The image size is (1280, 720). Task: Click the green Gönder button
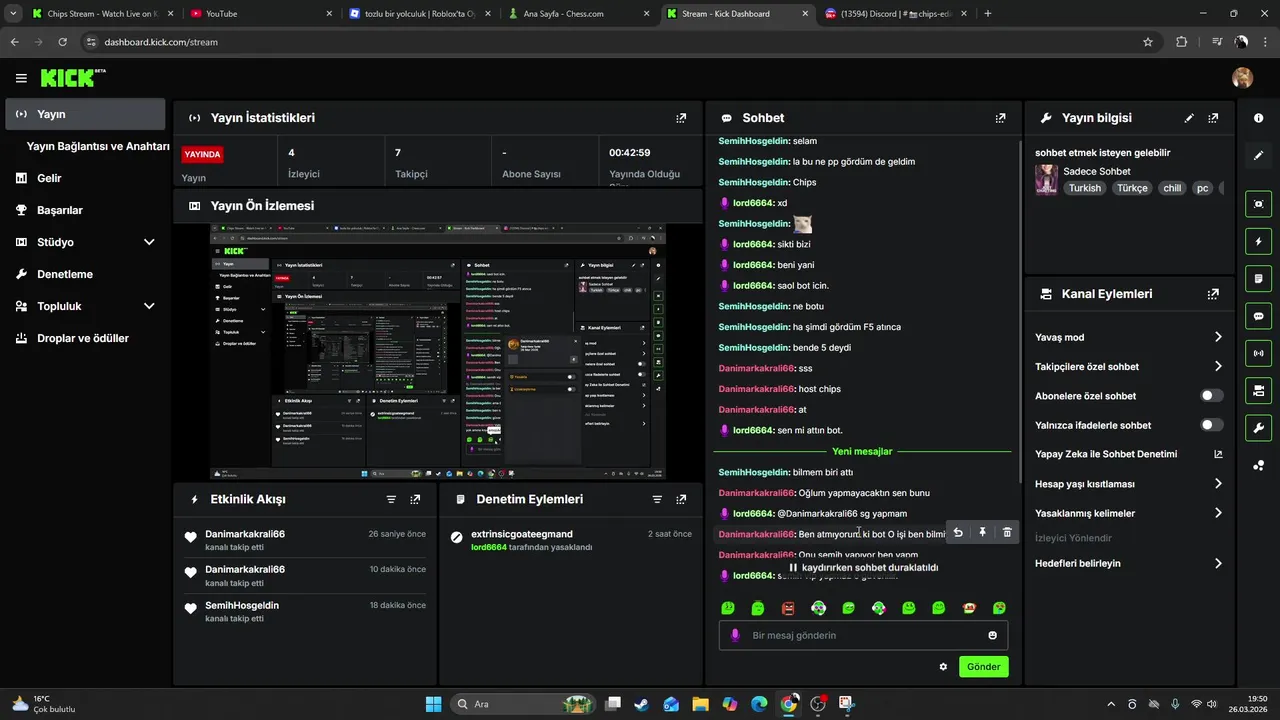point(984,666)
